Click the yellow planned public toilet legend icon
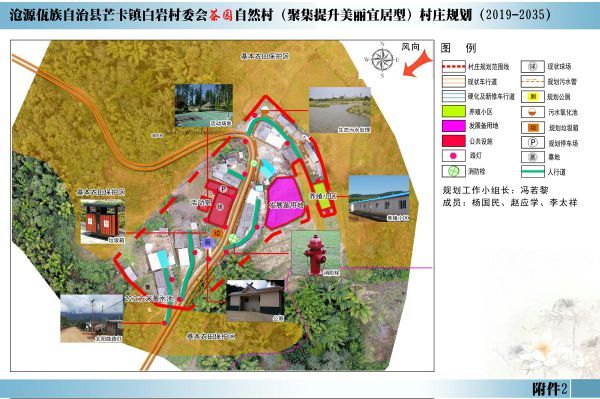Image resolution: width=600 pixels, height=399 pixels. click(x=532, y=97)
